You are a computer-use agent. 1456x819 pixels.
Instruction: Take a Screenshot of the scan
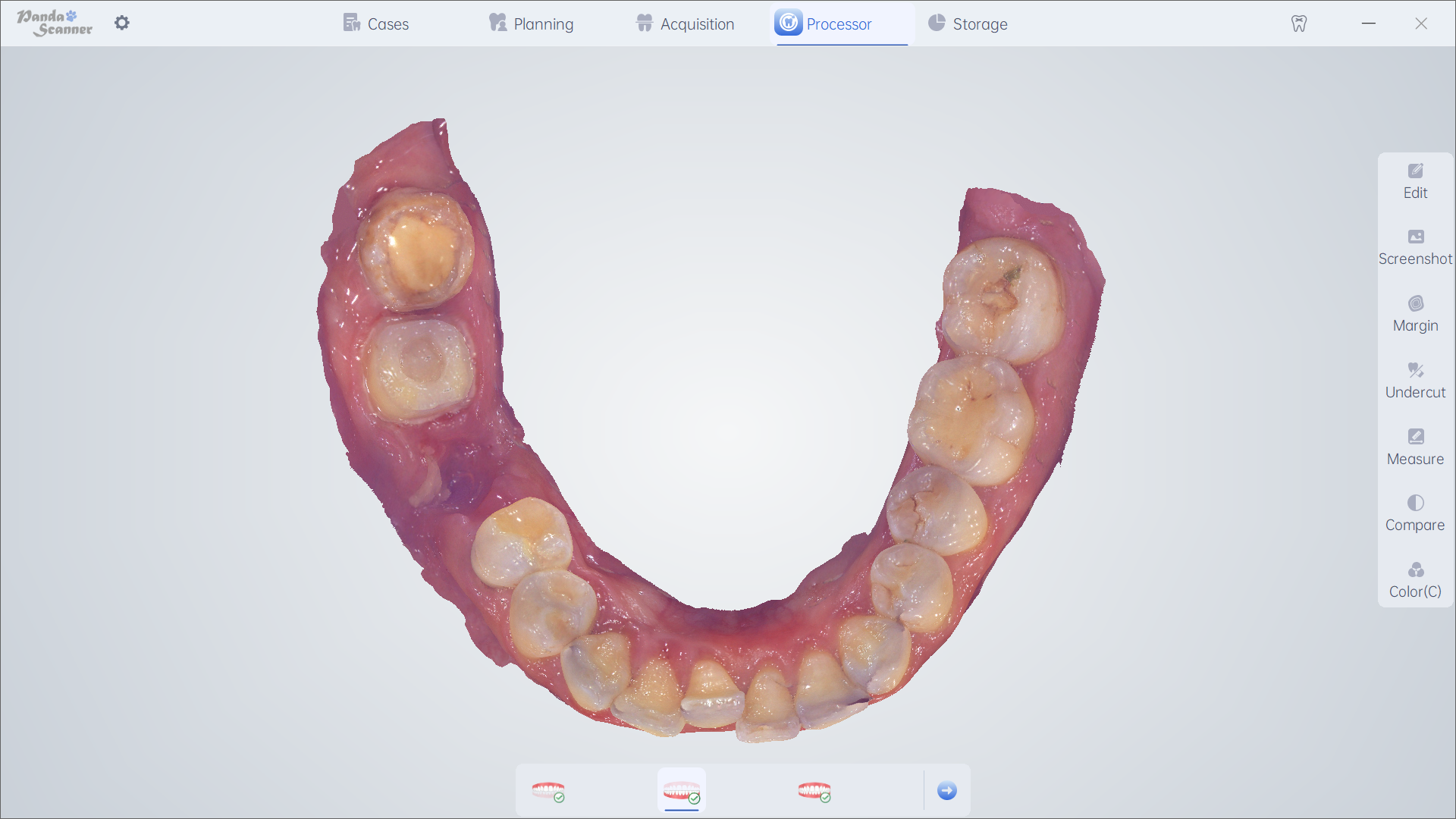pos(1415,248)
